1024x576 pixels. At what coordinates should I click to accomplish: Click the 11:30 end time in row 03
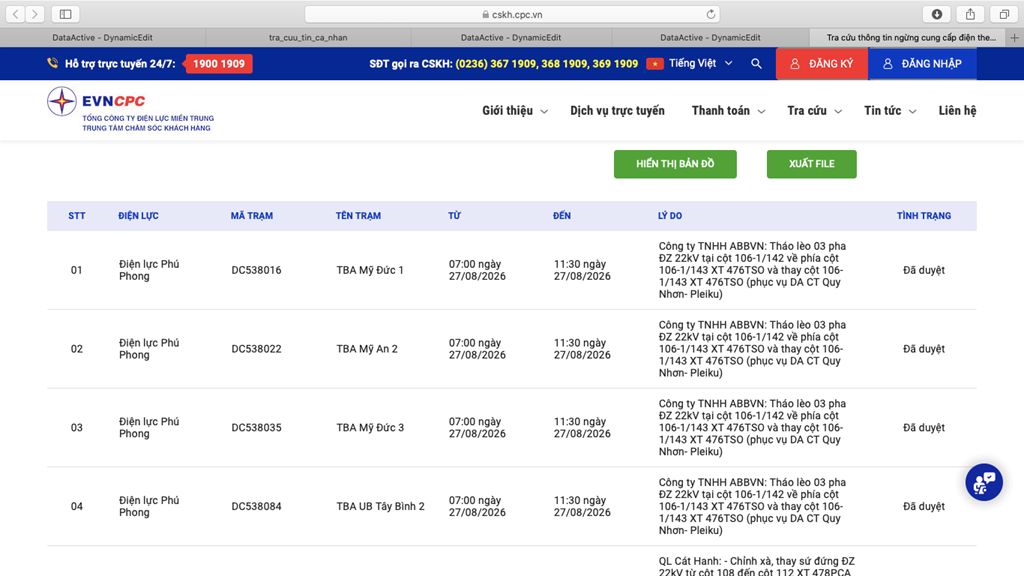click(582, 428)
